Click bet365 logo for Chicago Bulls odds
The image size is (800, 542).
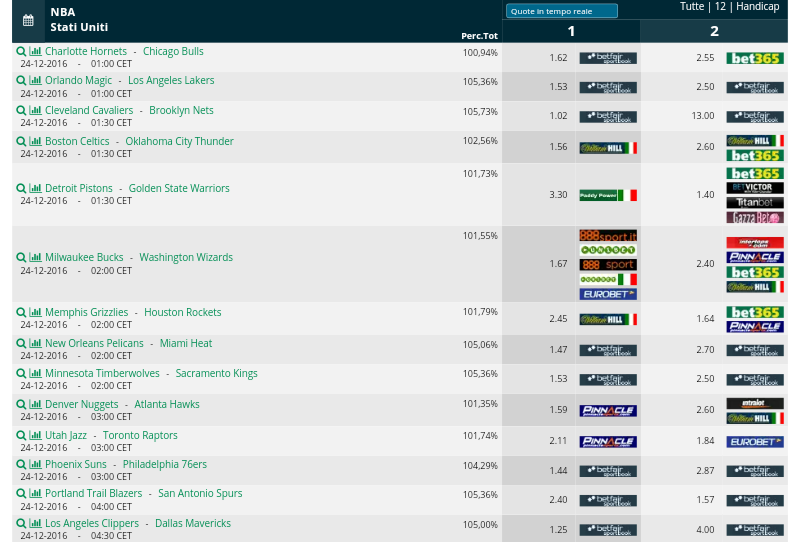tap(755, 58)
